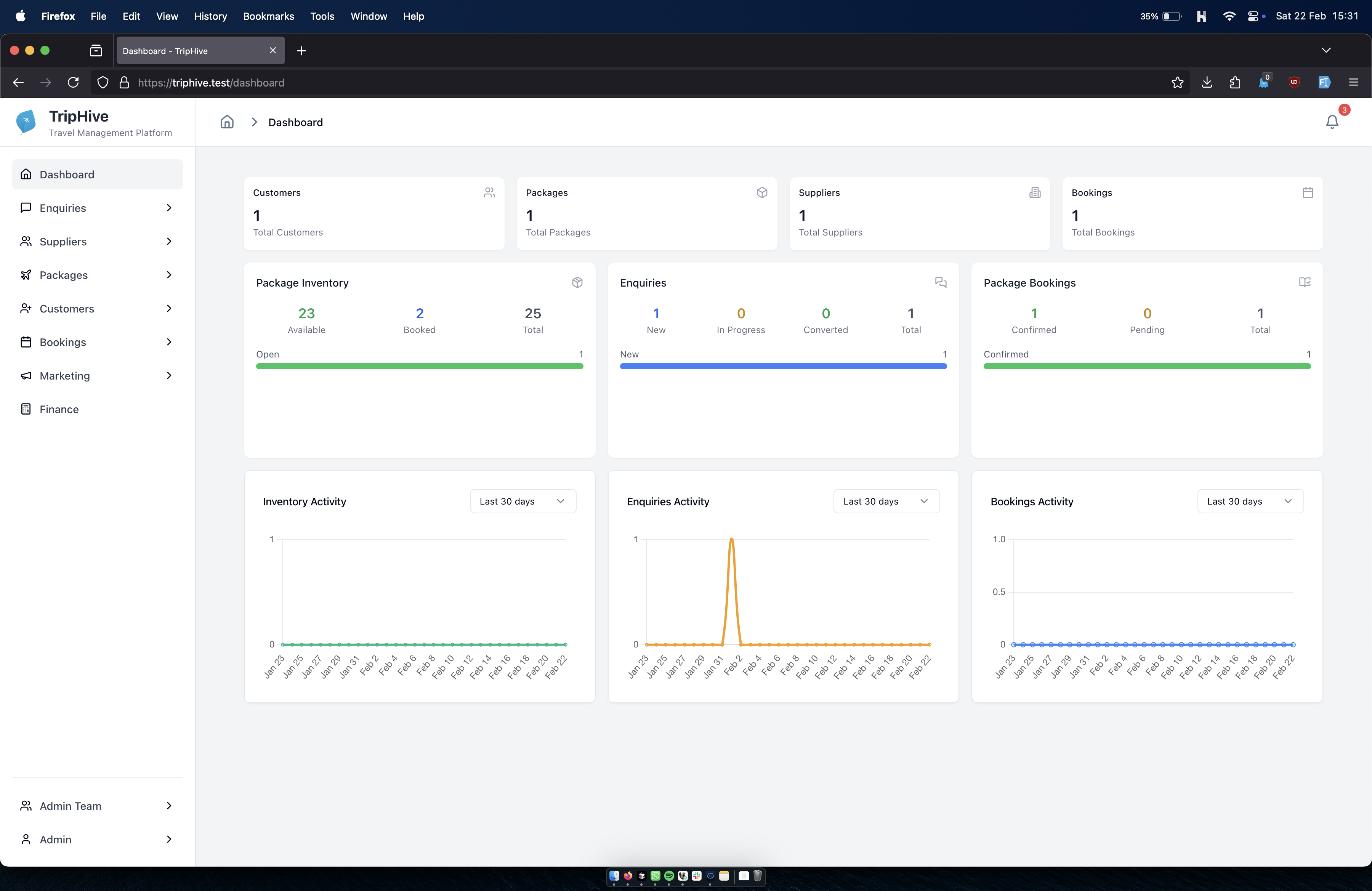
Task: Reload the page with refresh icon
Action: point(73,82)
